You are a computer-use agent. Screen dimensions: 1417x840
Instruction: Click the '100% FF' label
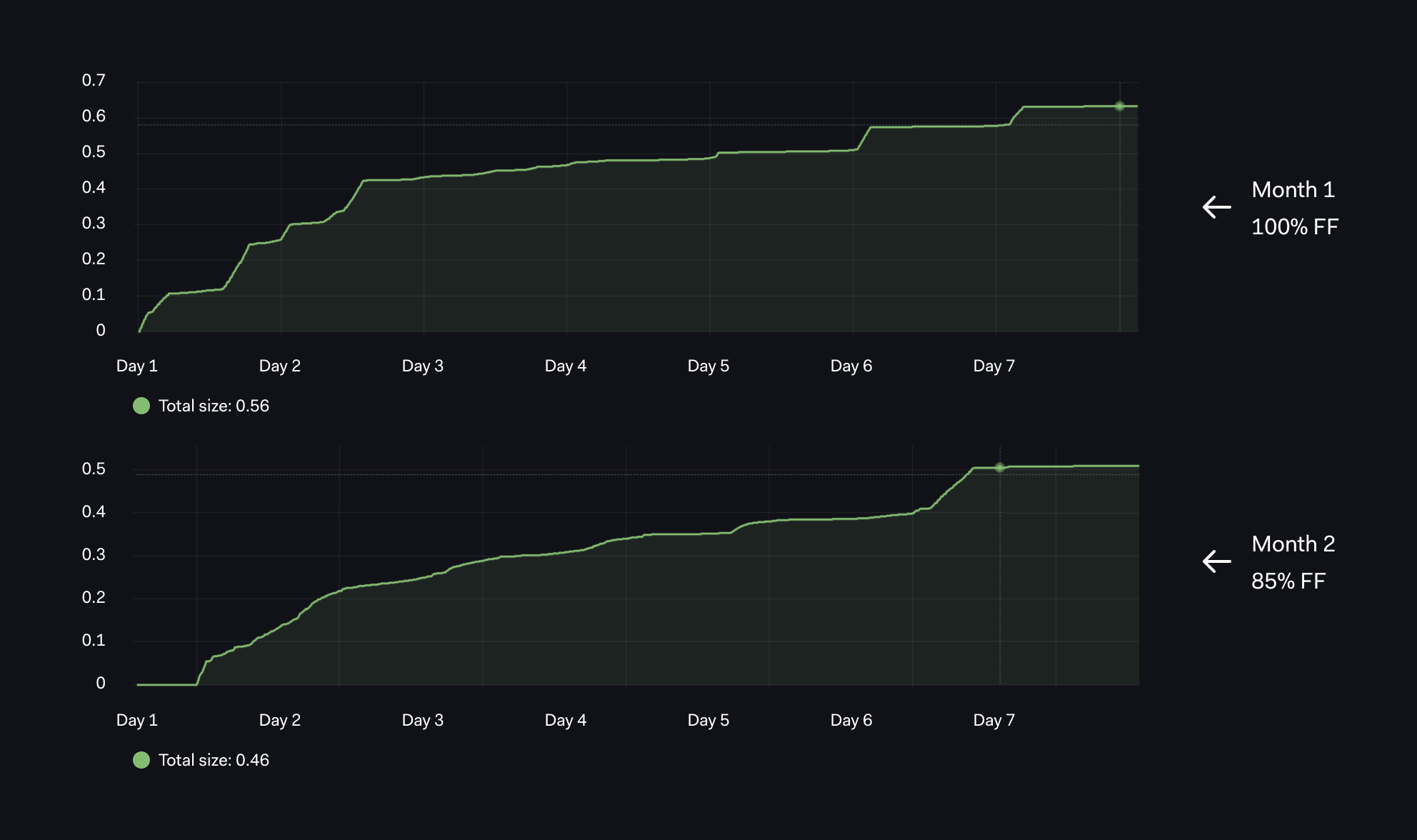coord(1294,226)
